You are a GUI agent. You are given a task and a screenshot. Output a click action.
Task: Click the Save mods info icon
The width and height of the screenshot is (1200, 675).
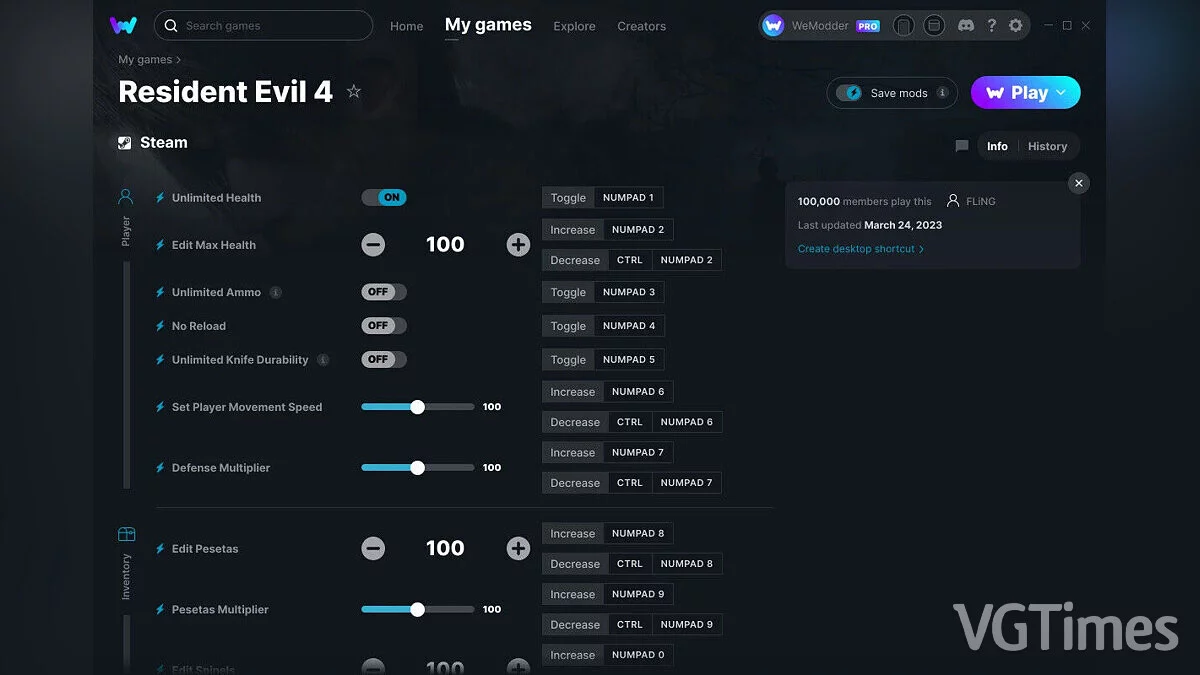point(942,93)
